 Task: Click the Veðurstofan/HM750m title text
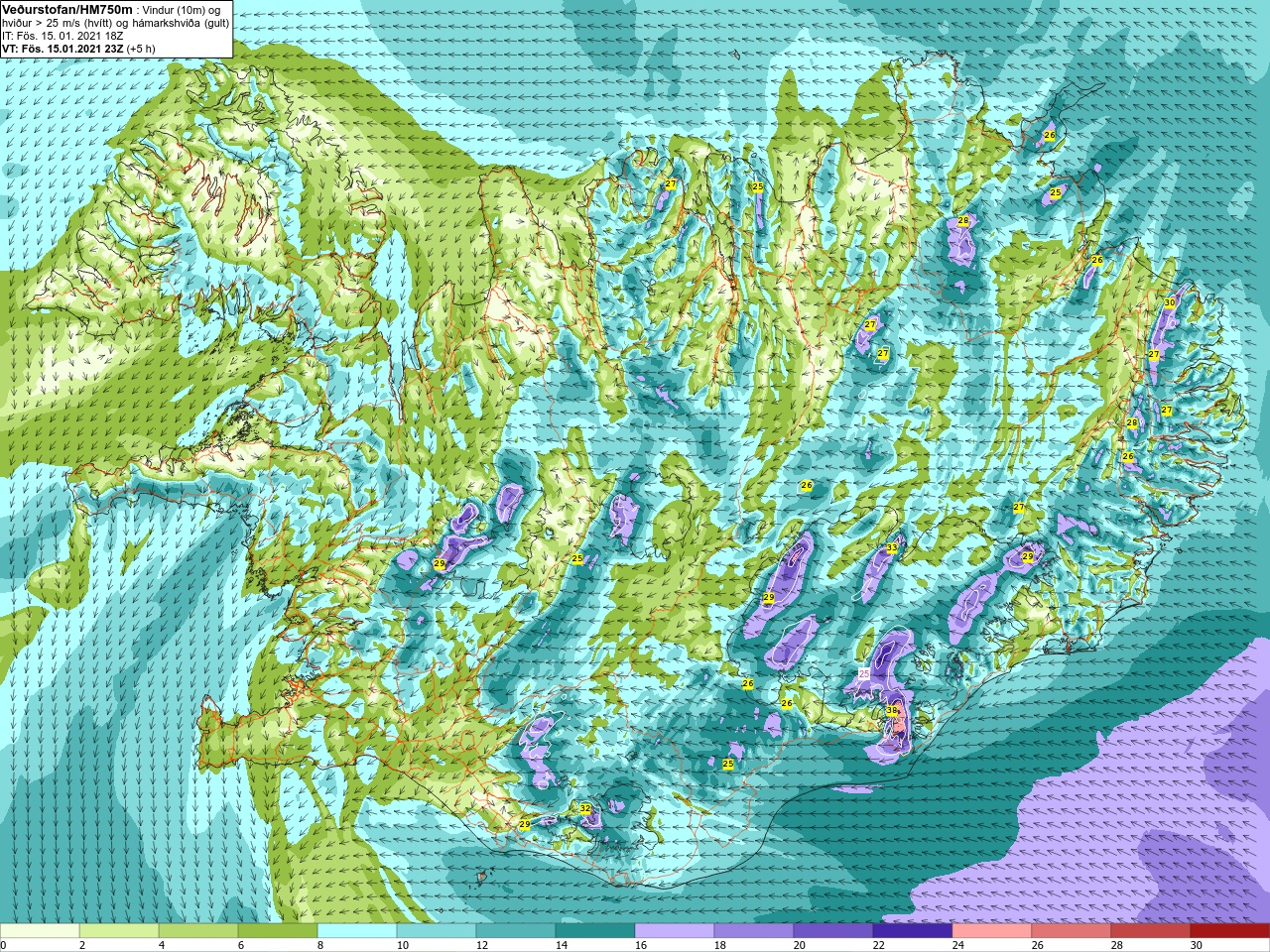tap(67, 8)
